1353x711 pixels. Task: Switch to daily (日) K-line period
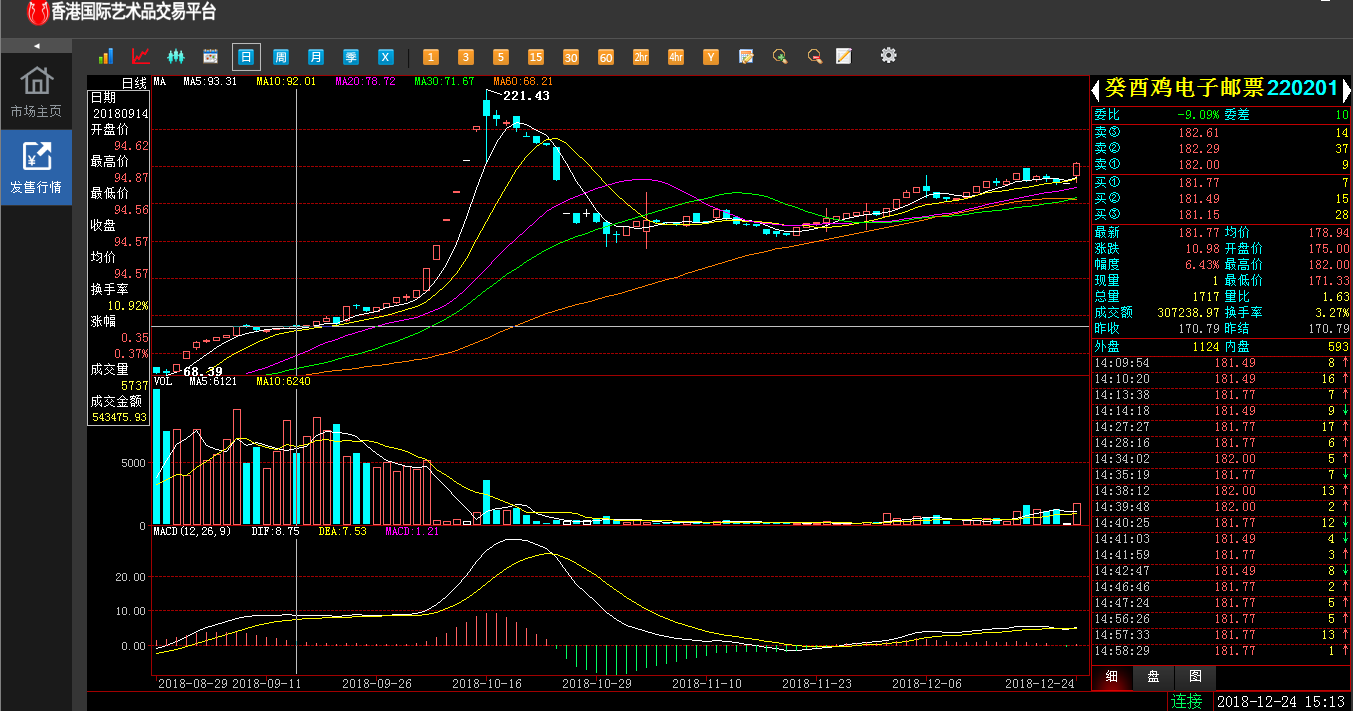(246, 57)
